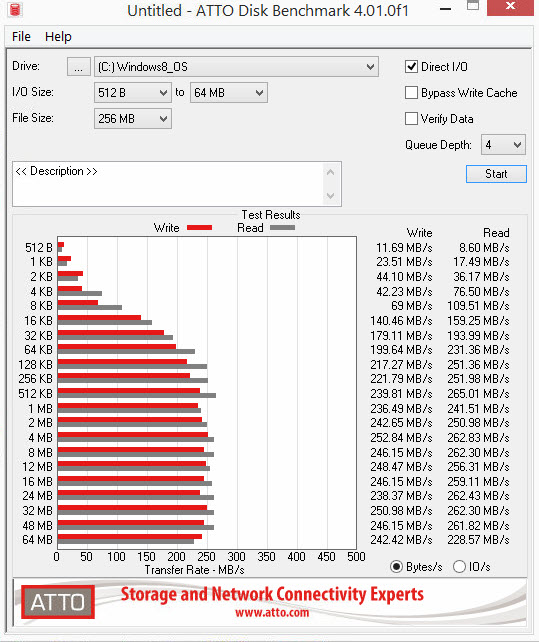Click the read value 228.57 MB/s
539x642 pixels.
click(478, 540)
